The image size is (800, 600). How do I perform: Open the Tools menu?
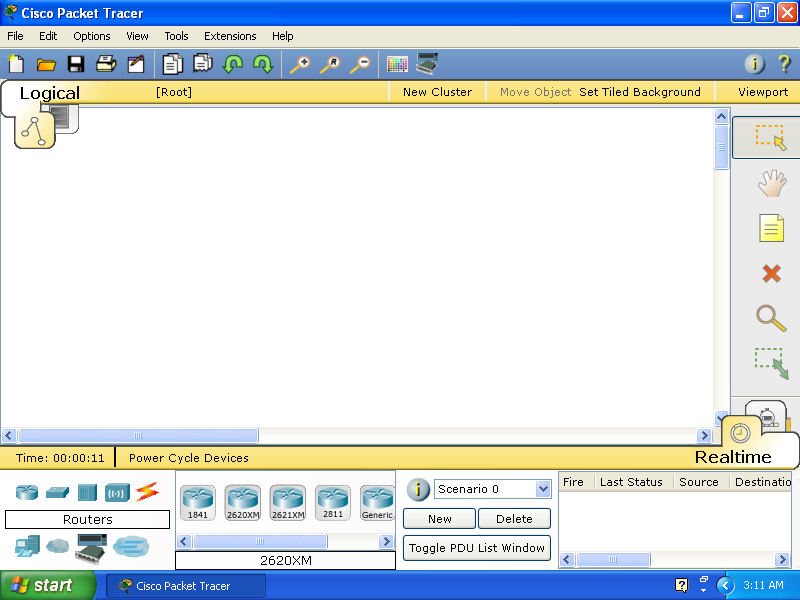[176, 36]
